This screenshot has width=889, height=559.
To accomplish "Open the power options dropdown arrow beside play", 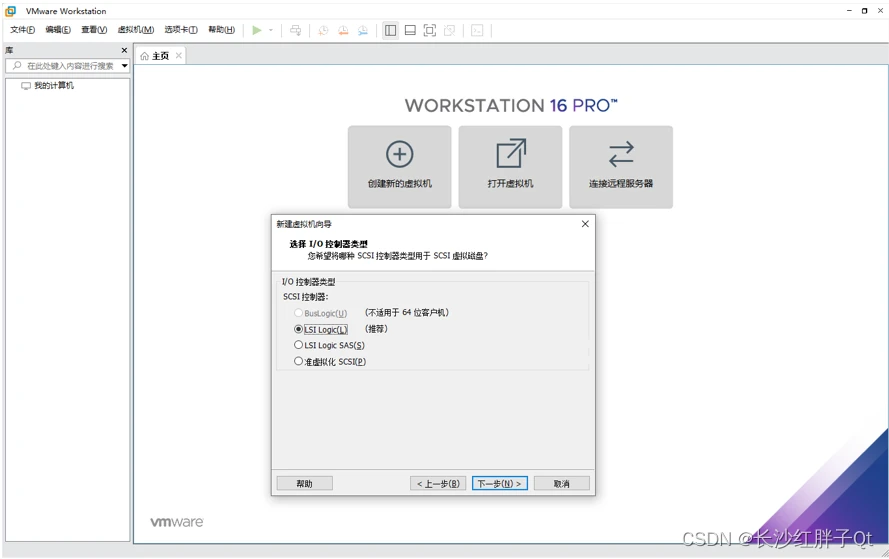I will (271, 30).
